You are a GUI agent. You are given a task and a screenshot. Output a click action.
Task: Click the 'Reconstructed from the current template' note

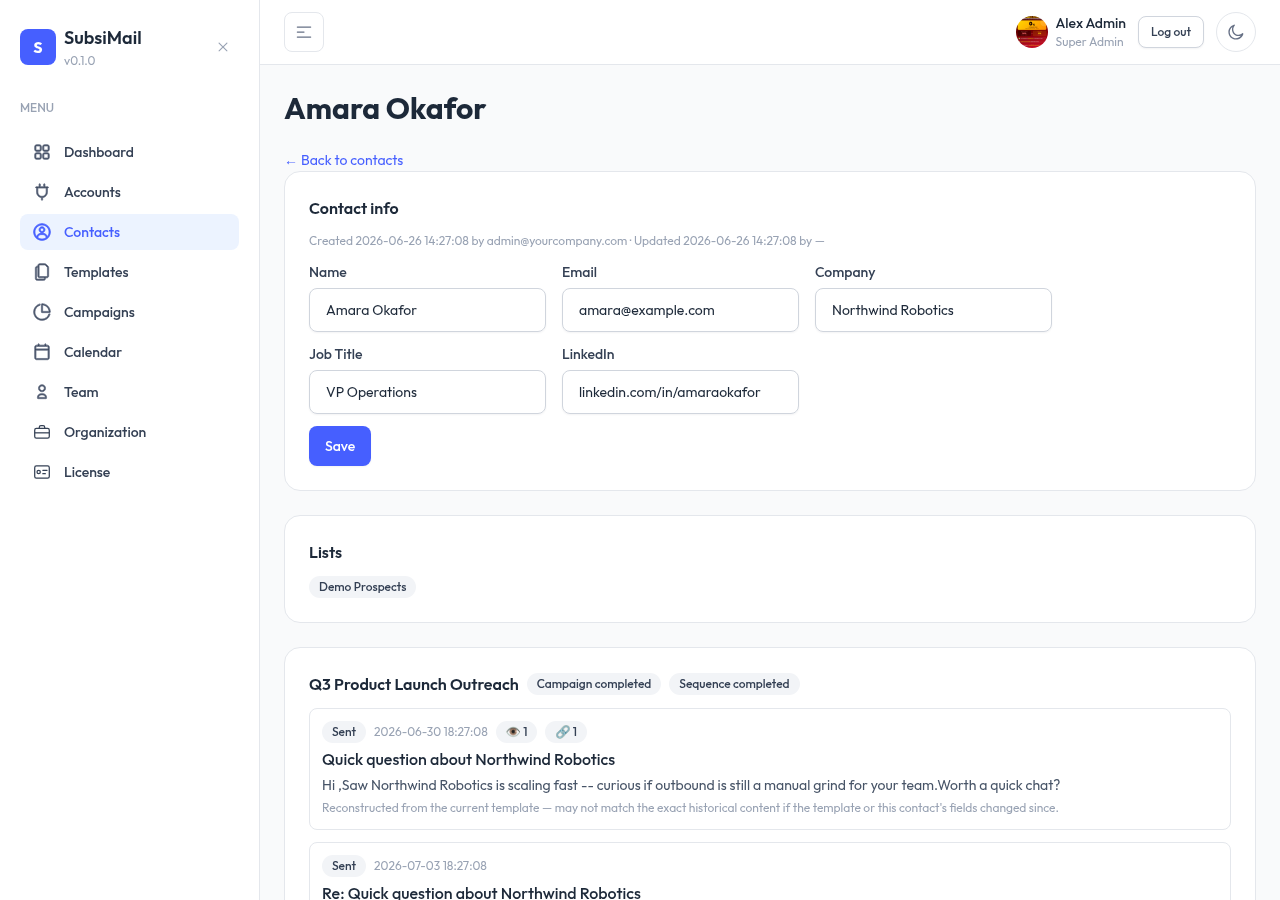pyautogui.click(x=690, y=808)
